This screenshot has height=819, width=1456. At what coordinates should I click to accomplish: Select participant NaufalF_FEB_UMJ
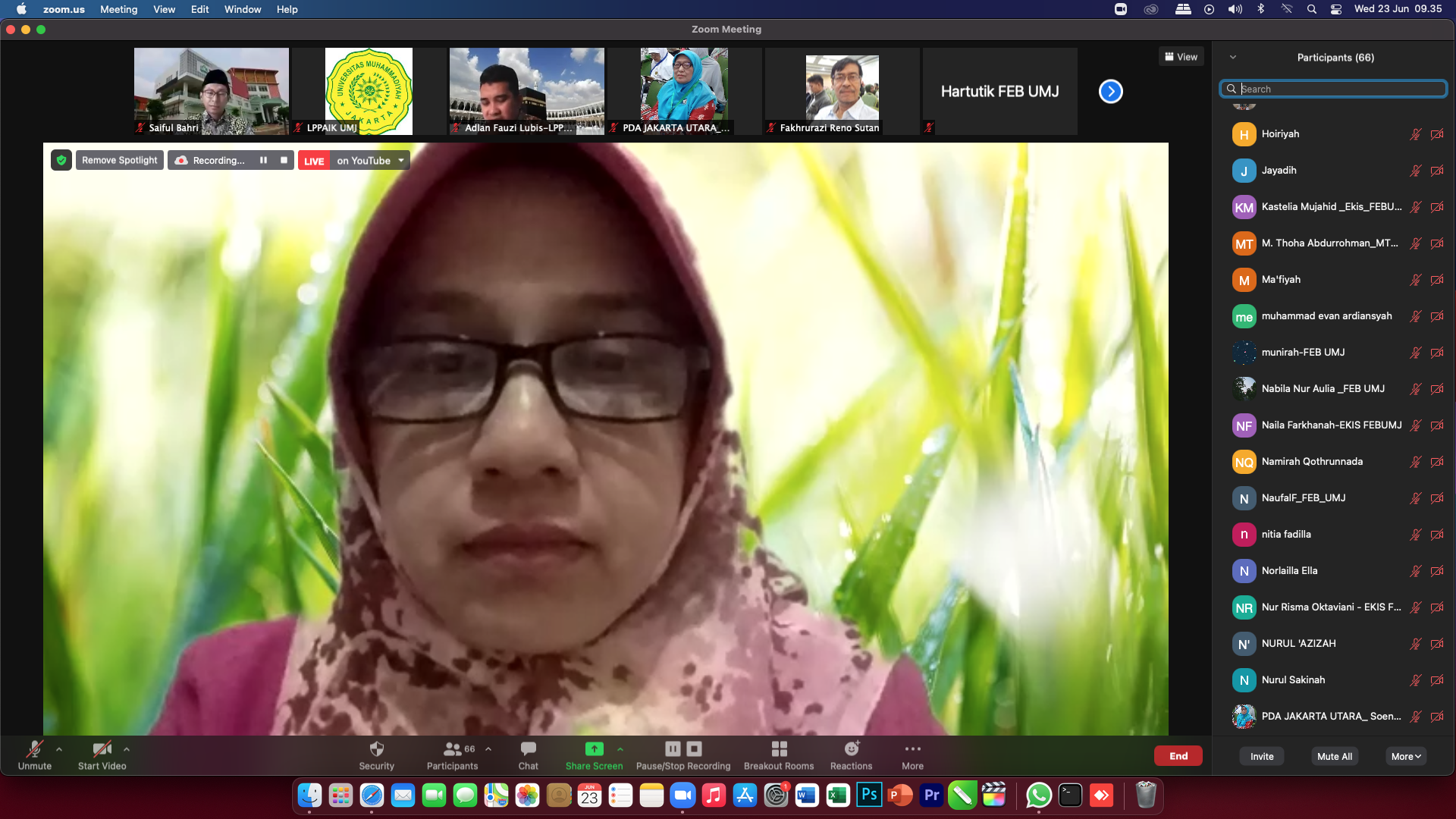click(1333, 498)
